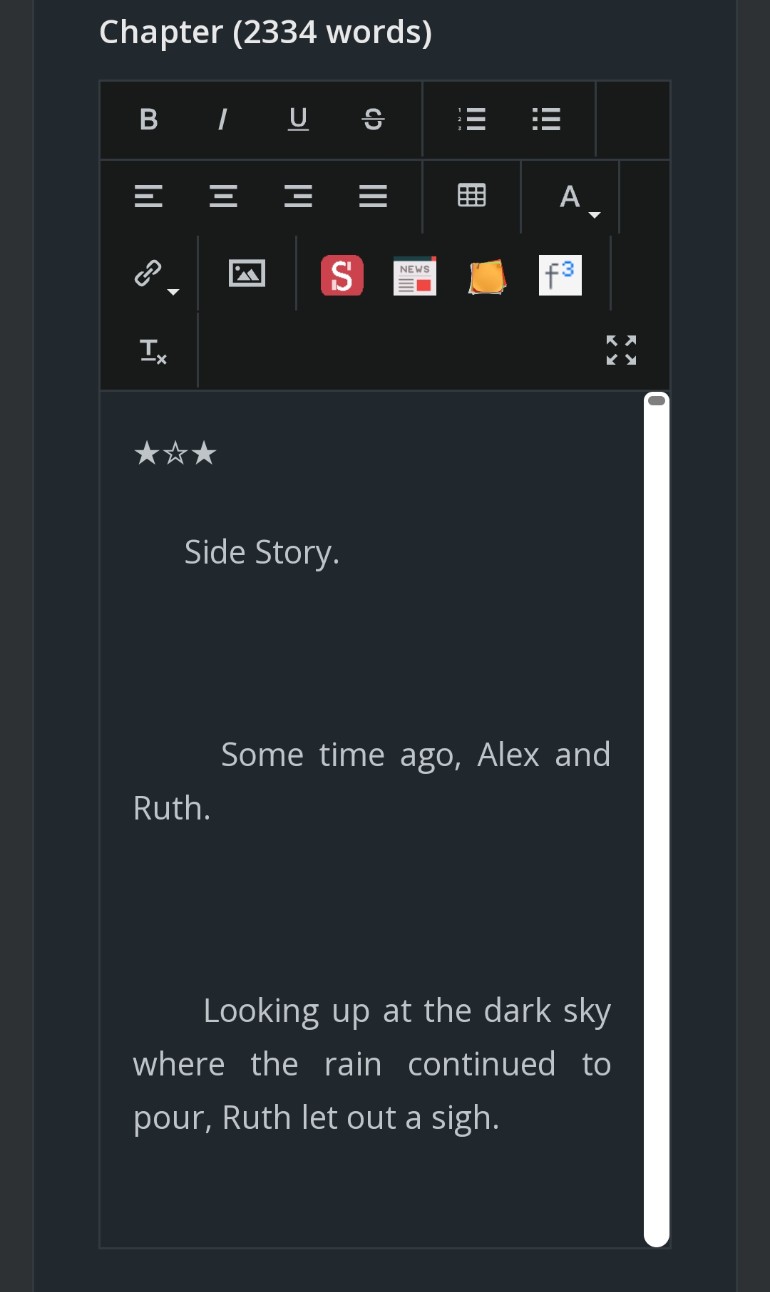Image resolution: width=770 pixels, height=1292 pixels.
Task: Insert an image
Action: [x=247, y=273]
